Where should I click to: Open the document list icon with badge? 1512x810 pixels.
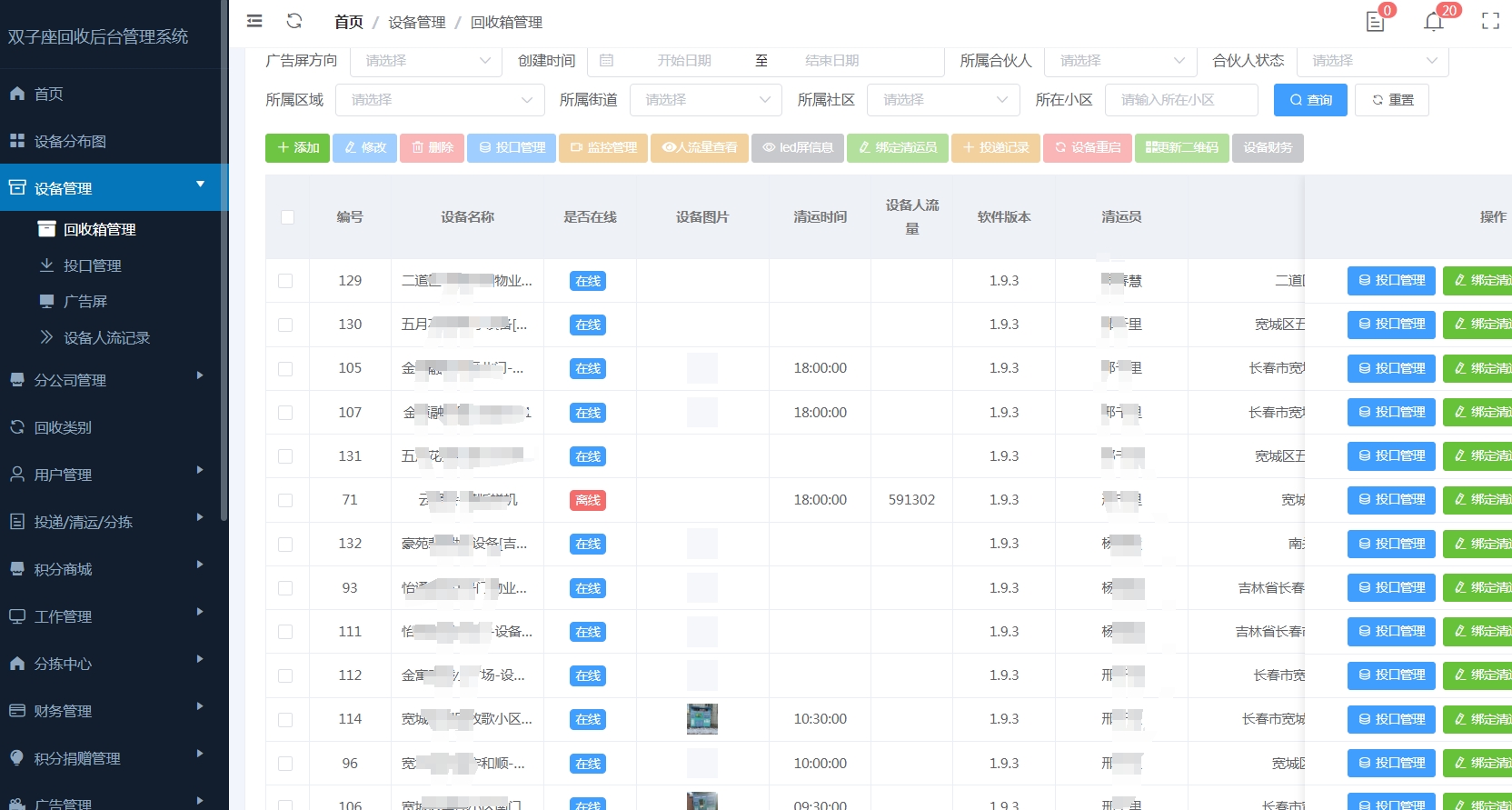point(1375,22)
